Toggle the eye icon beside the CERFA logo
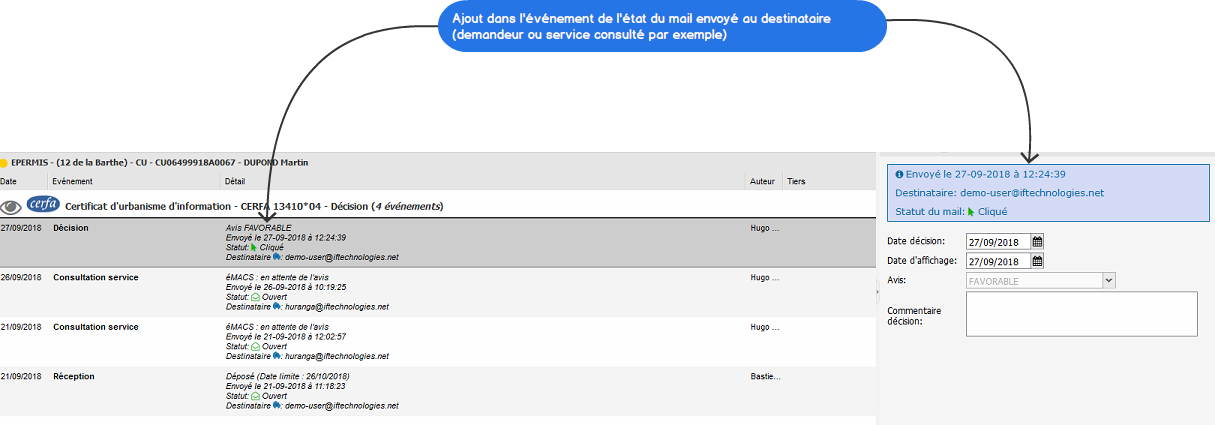The width and height of the screenshot is (1215, 425). tap(11, 207)
